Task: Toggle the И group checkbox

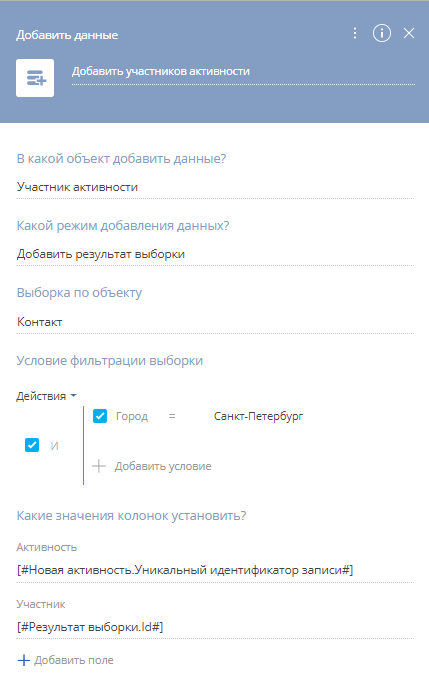Action: tap(32, 445)
